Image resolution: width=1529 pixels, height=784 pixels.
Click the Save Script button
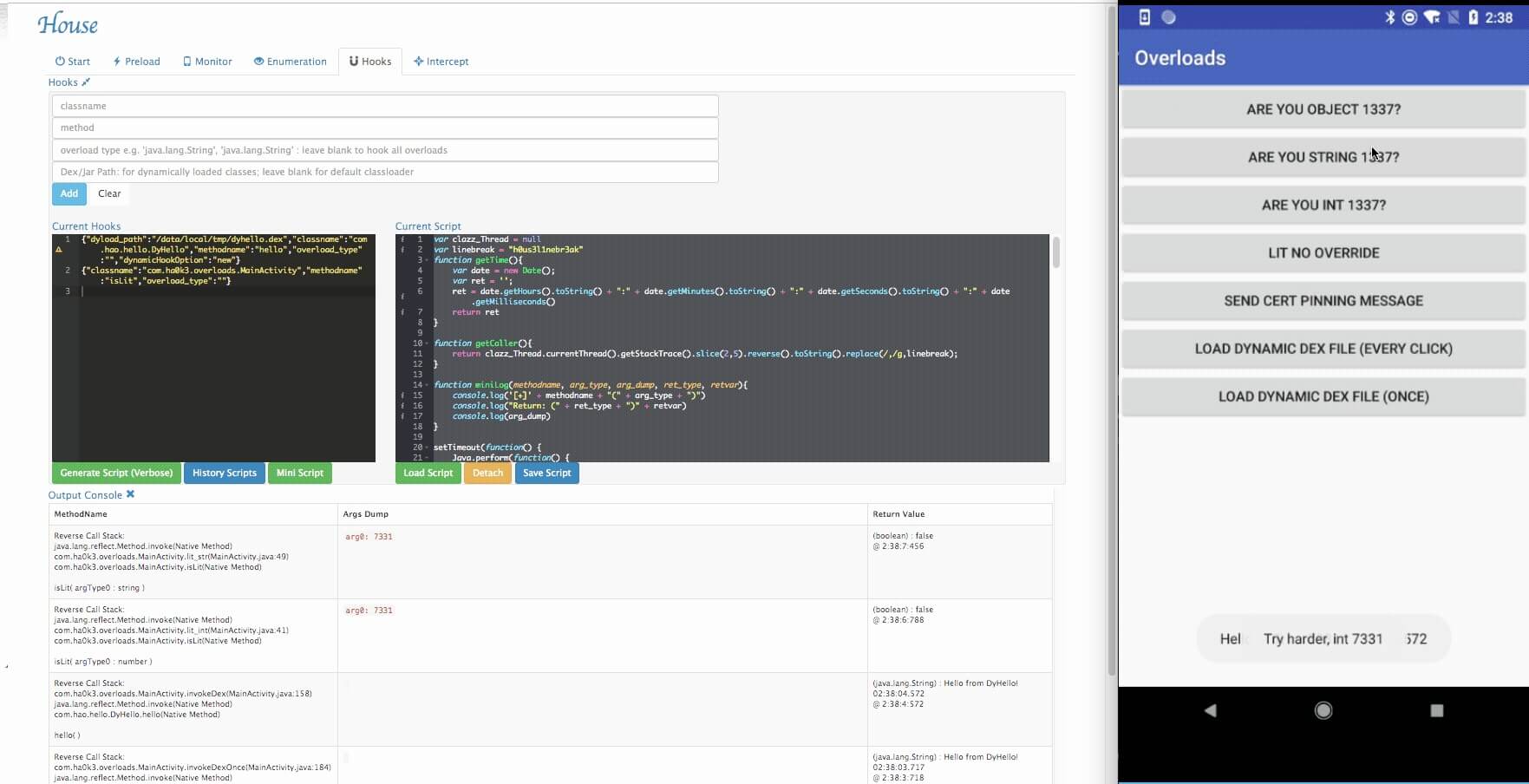point(547,473)
